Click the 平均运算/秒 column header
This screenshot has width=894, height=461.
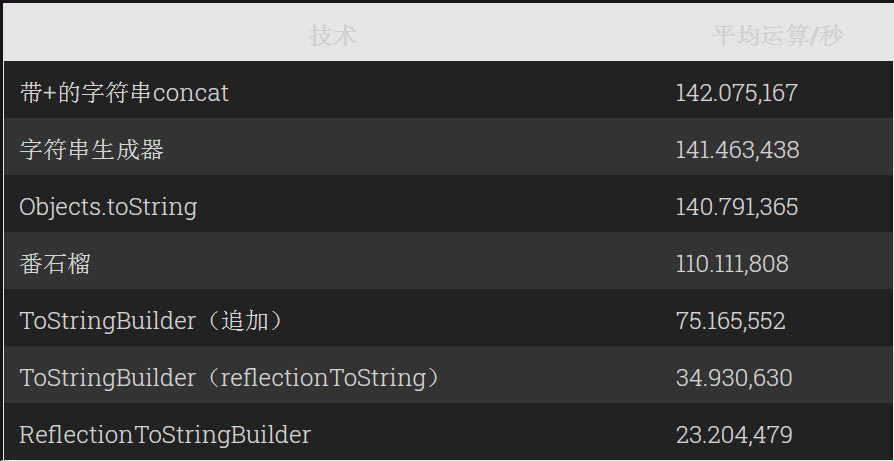click(x=777, y=36)
